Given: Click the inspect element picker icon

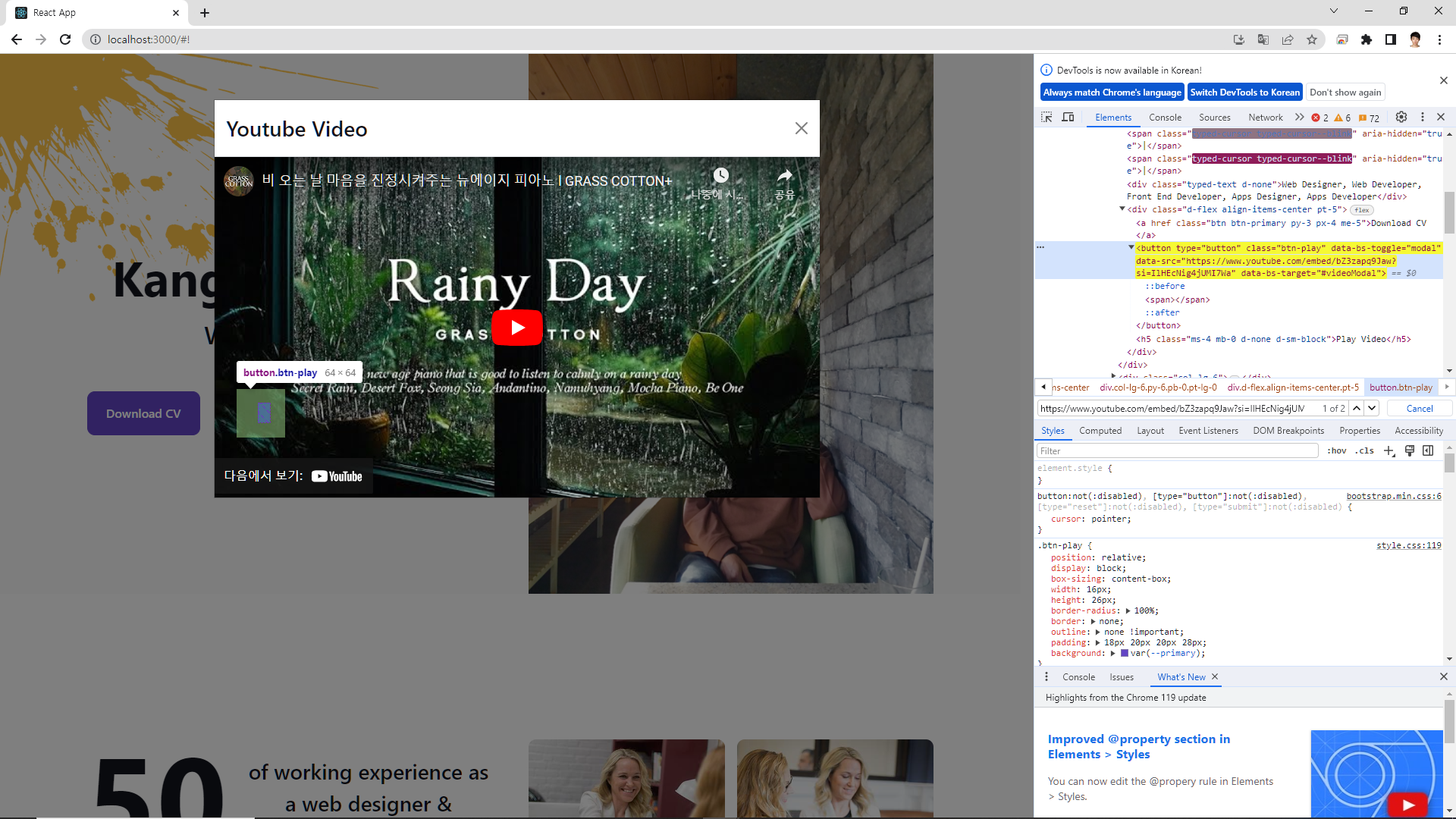Looking at the screenshot, I should (x=1046, y=117).
